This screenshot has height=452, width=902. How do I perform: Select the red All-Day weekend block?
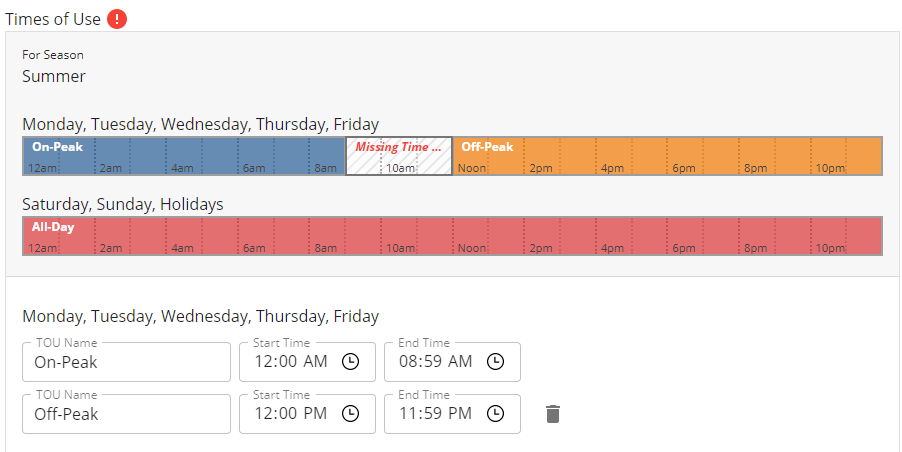pos(452,236)
